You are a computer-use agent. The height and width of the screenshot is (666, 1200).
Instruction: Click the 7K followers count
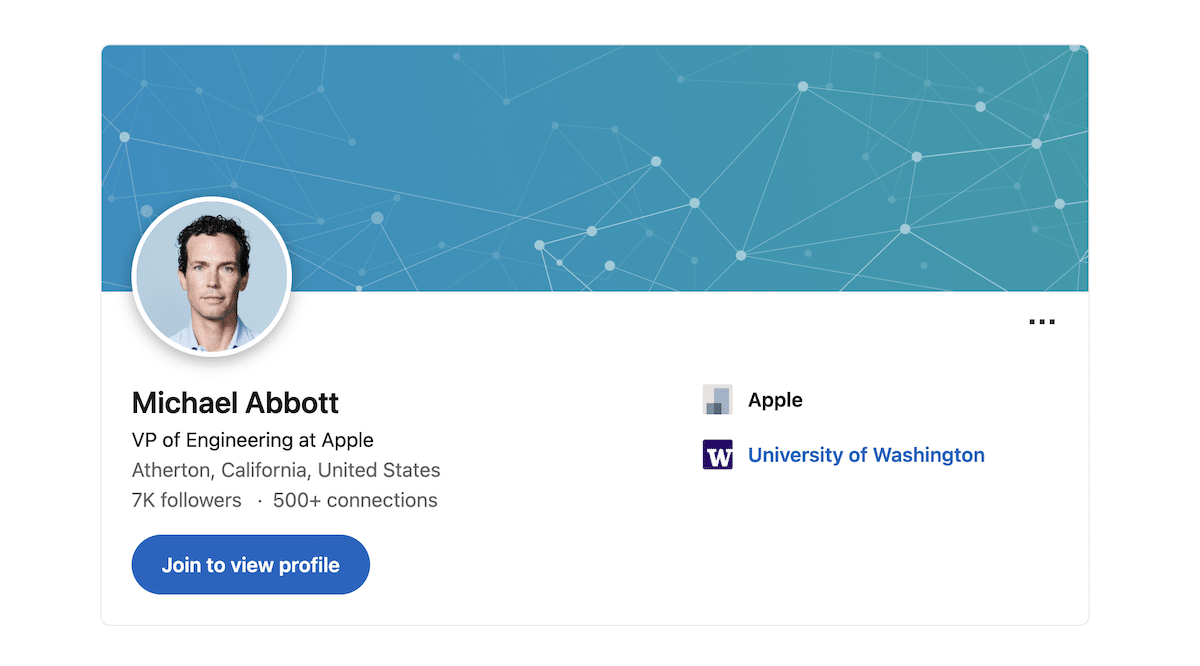[x=187, y=500]
